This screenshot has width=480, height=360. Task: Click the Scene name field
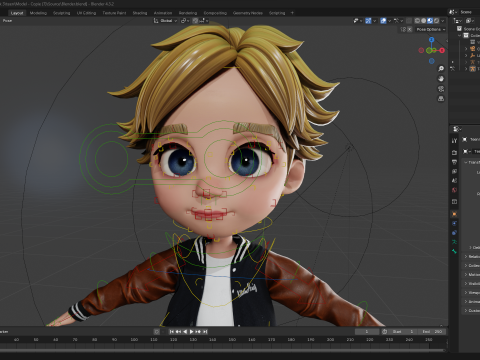coord(469,12)
